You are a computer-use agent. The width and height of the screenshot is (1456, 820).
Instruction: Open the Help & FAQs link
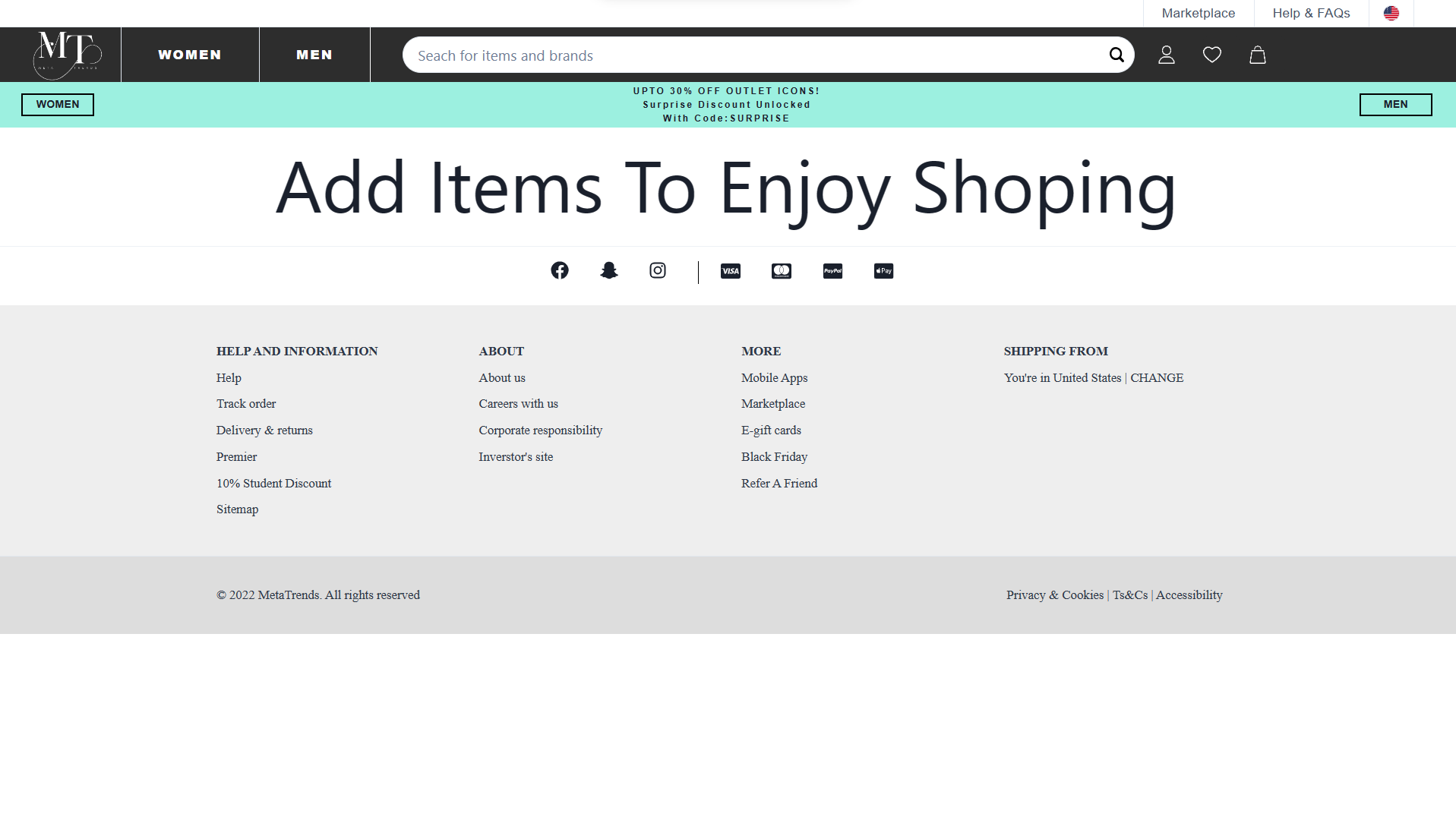pos(1311,13)
